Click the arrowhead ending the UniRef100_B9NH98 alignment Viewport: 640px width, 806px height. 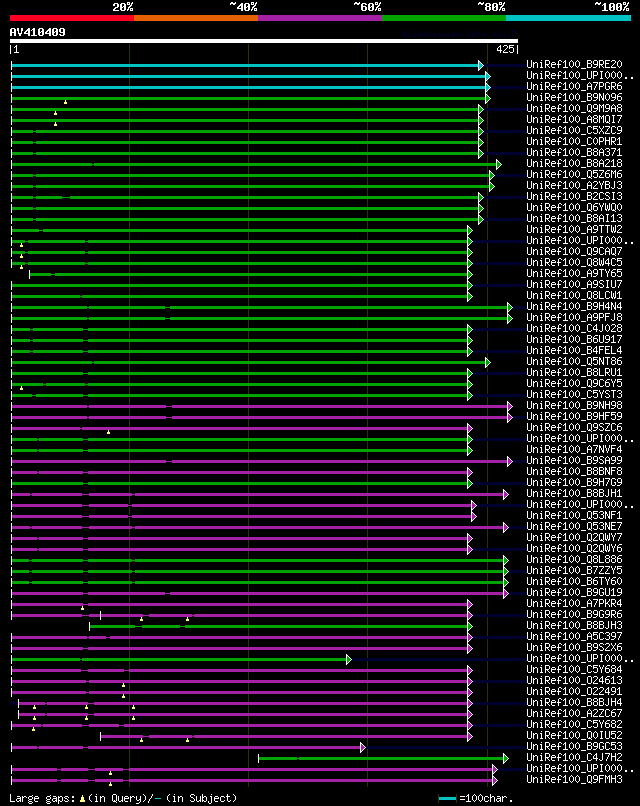point(510,407)
